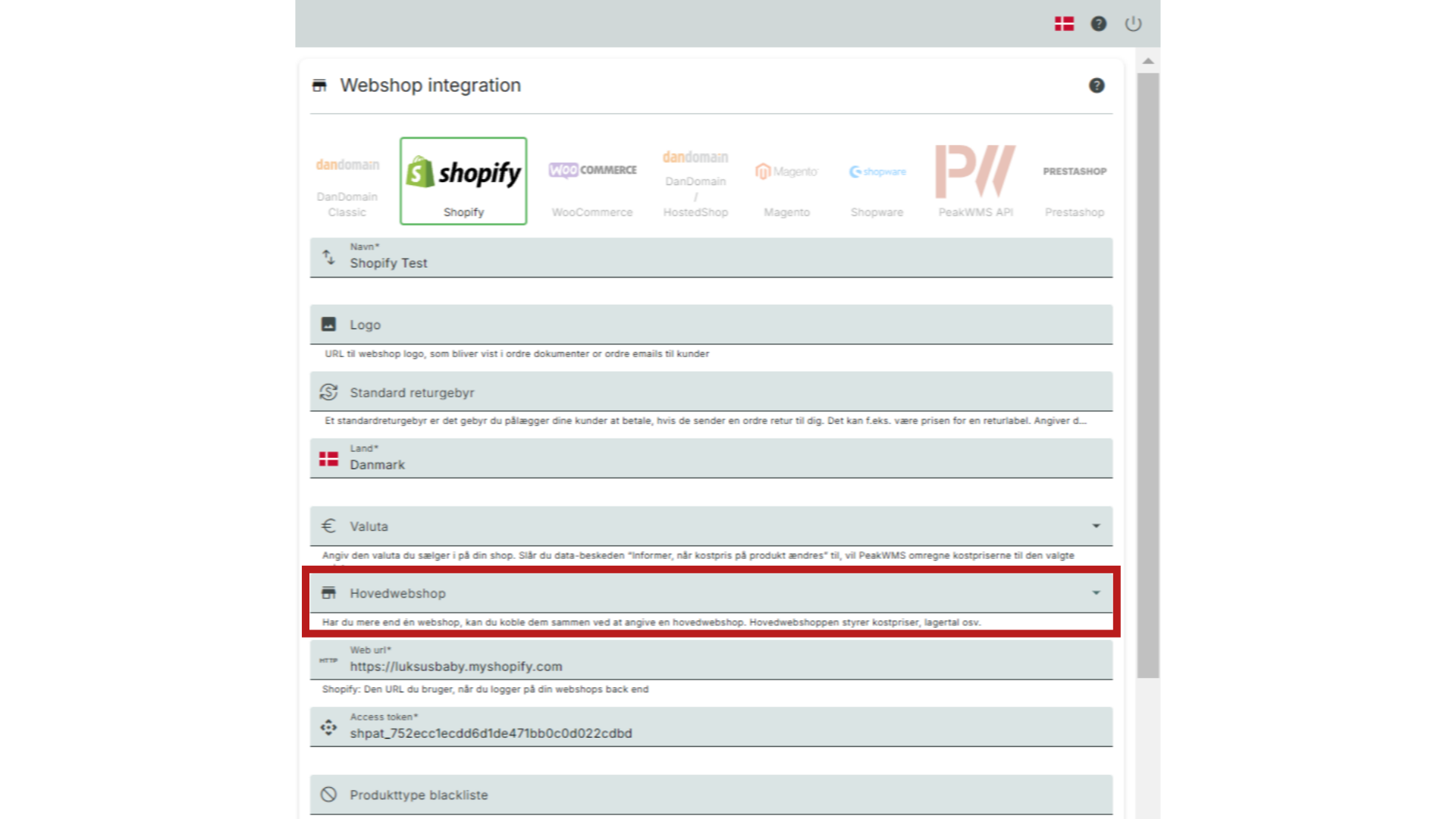Edit the Web url myshopify address

(711, 660)
